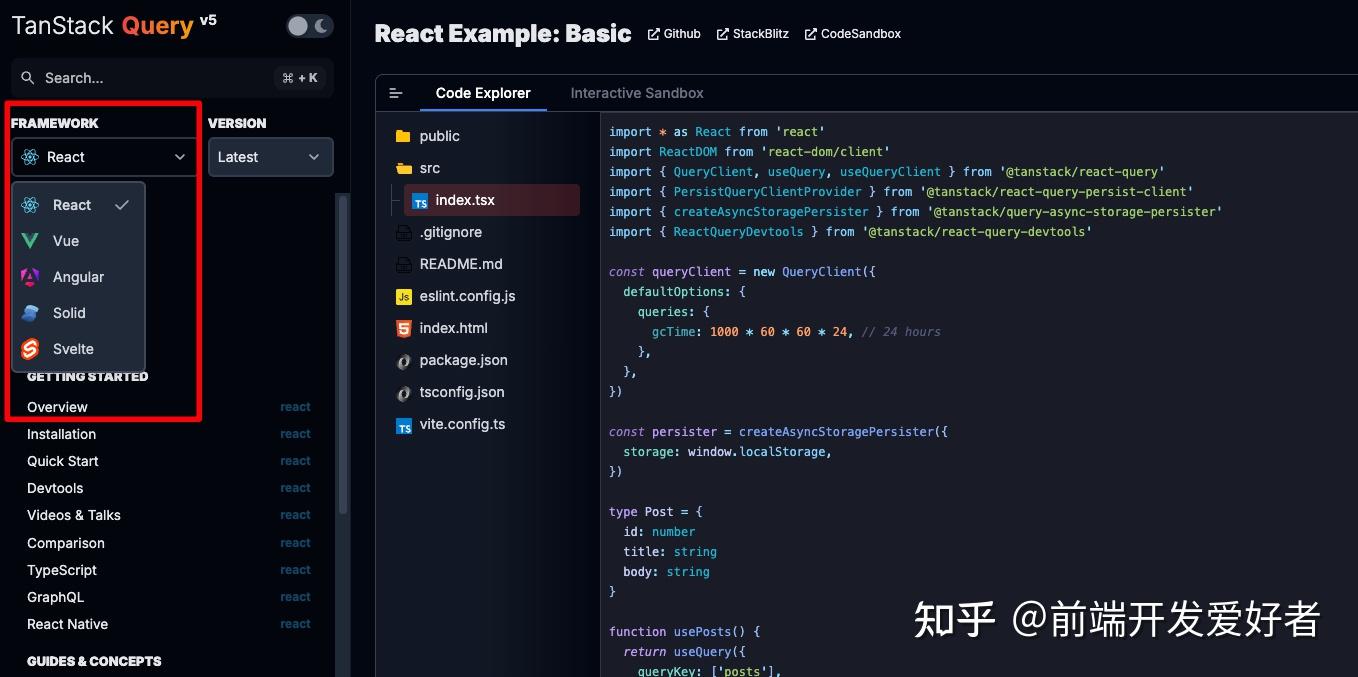Screen dimensions: 1358x677
Task: Click the HTML5 icon next to index.html
Action: (404, 328)
